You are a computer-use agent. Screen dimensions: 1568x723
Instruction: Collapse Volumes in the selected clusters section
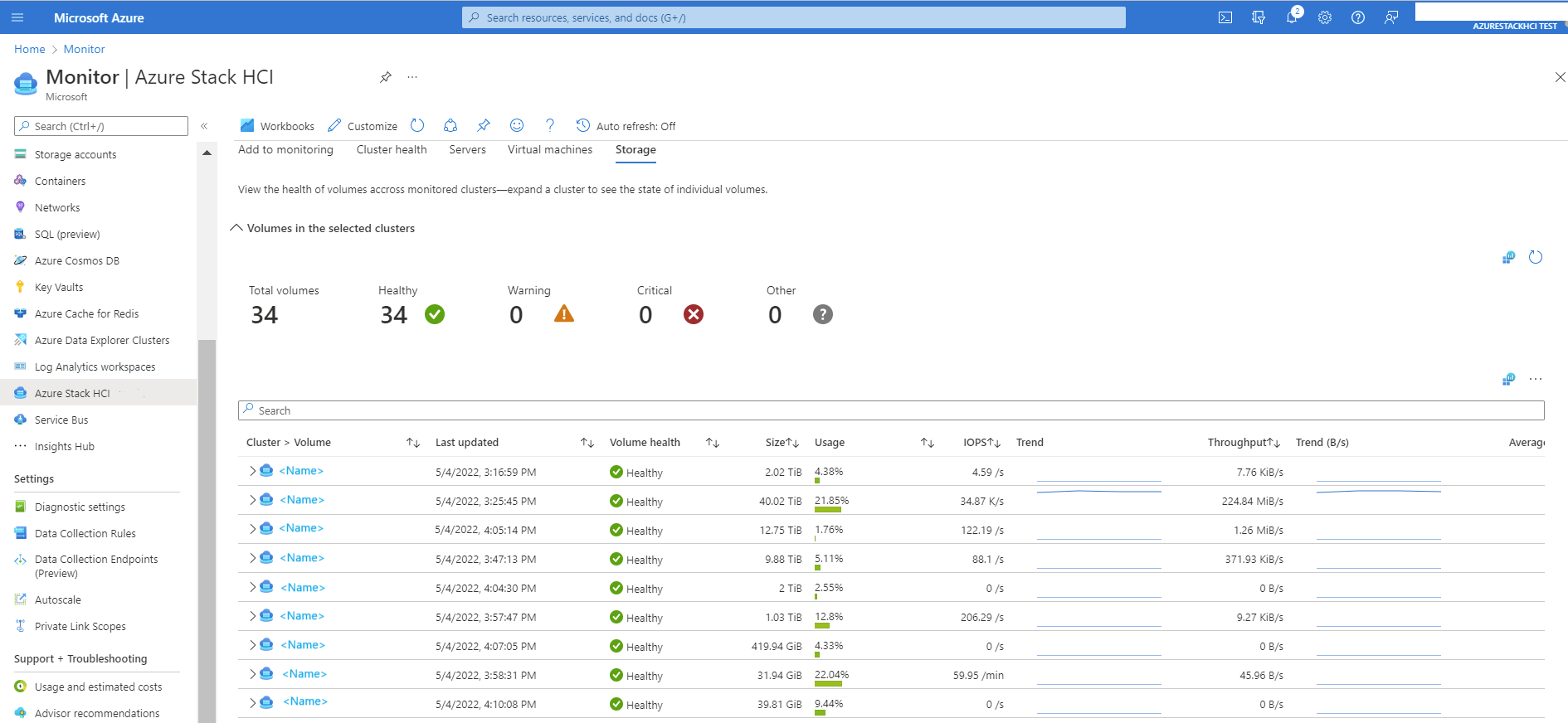(236, 227)
